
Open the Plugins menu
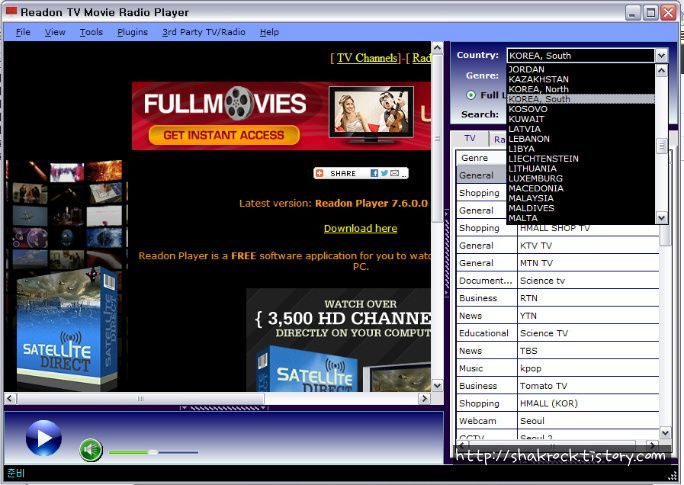[133, 32]
